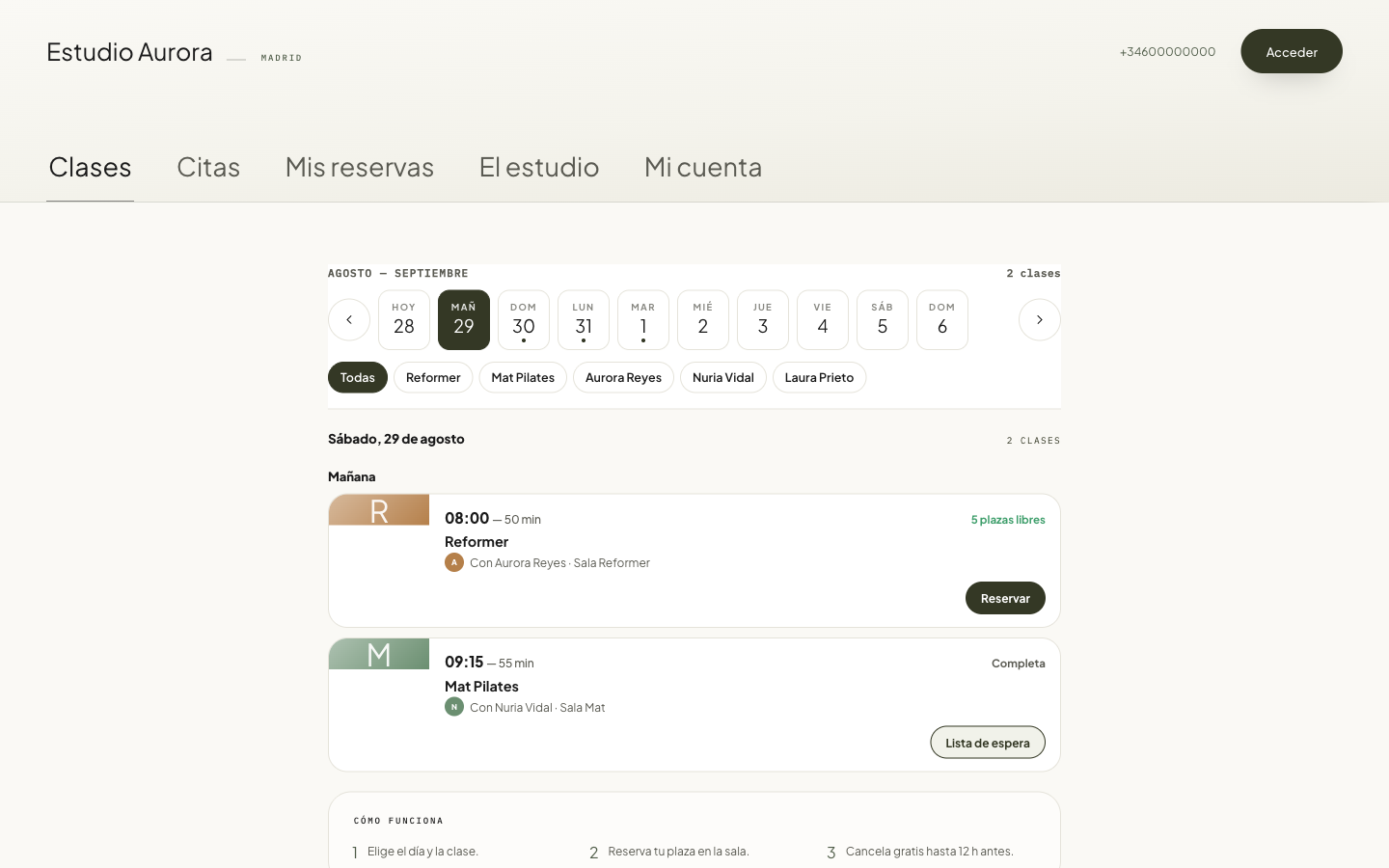Select day Hoy 28
Viewport: 1389px width, 868px height.
[404, 320]
